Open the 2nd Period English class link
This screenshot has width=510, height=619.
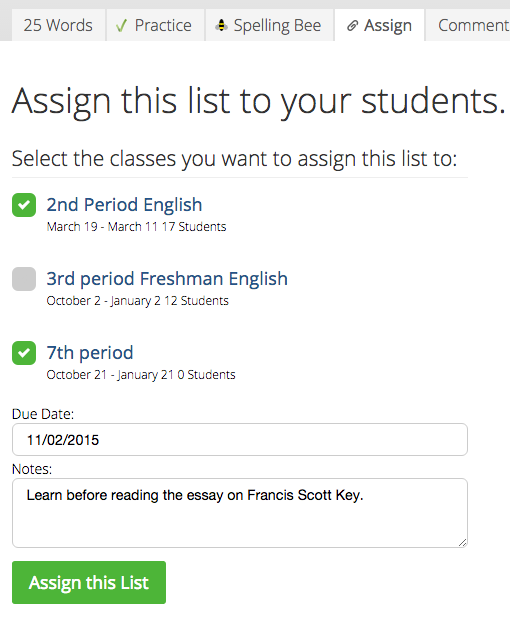point(124,204)
